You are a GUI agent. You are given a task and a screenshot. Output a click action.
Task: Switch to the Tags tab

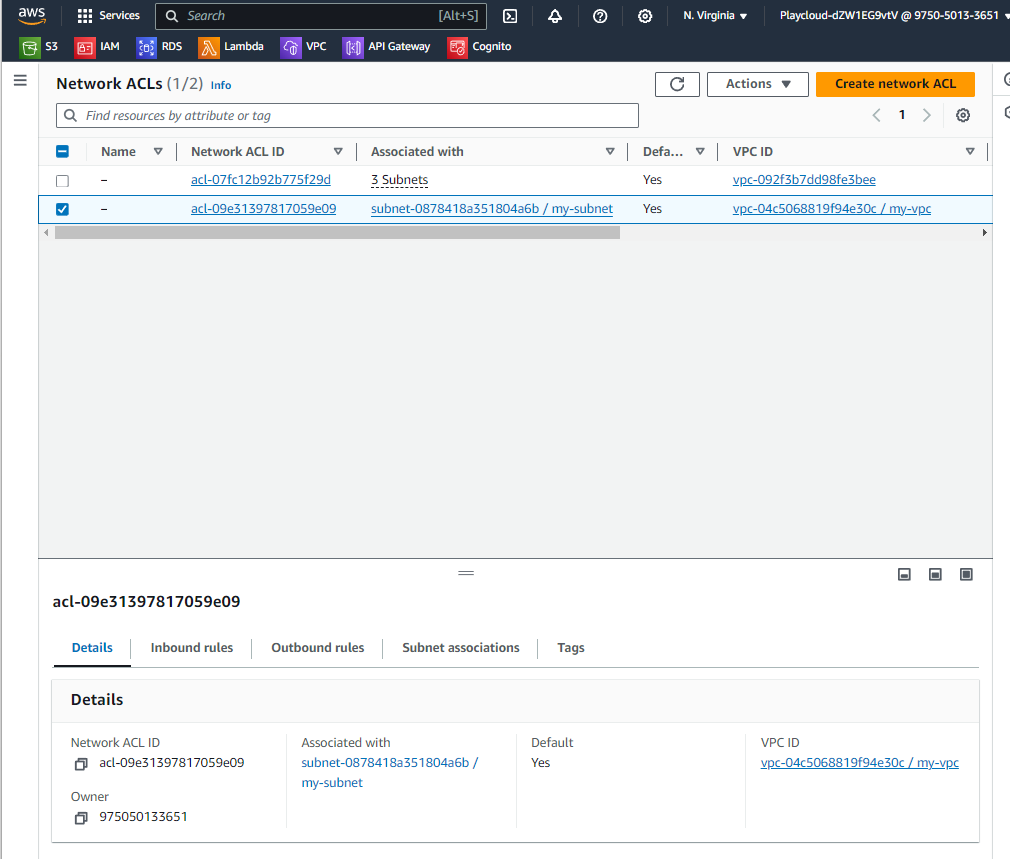pos(571,648)
